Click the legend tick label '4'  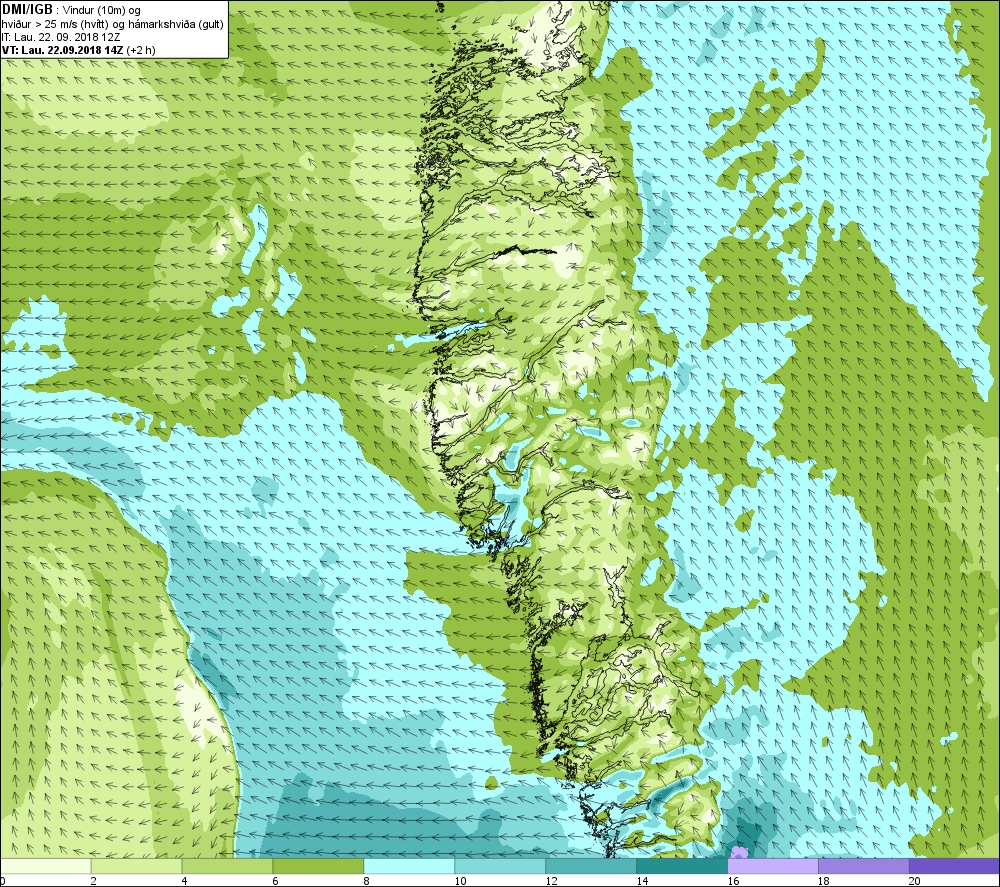click(184, 881)
